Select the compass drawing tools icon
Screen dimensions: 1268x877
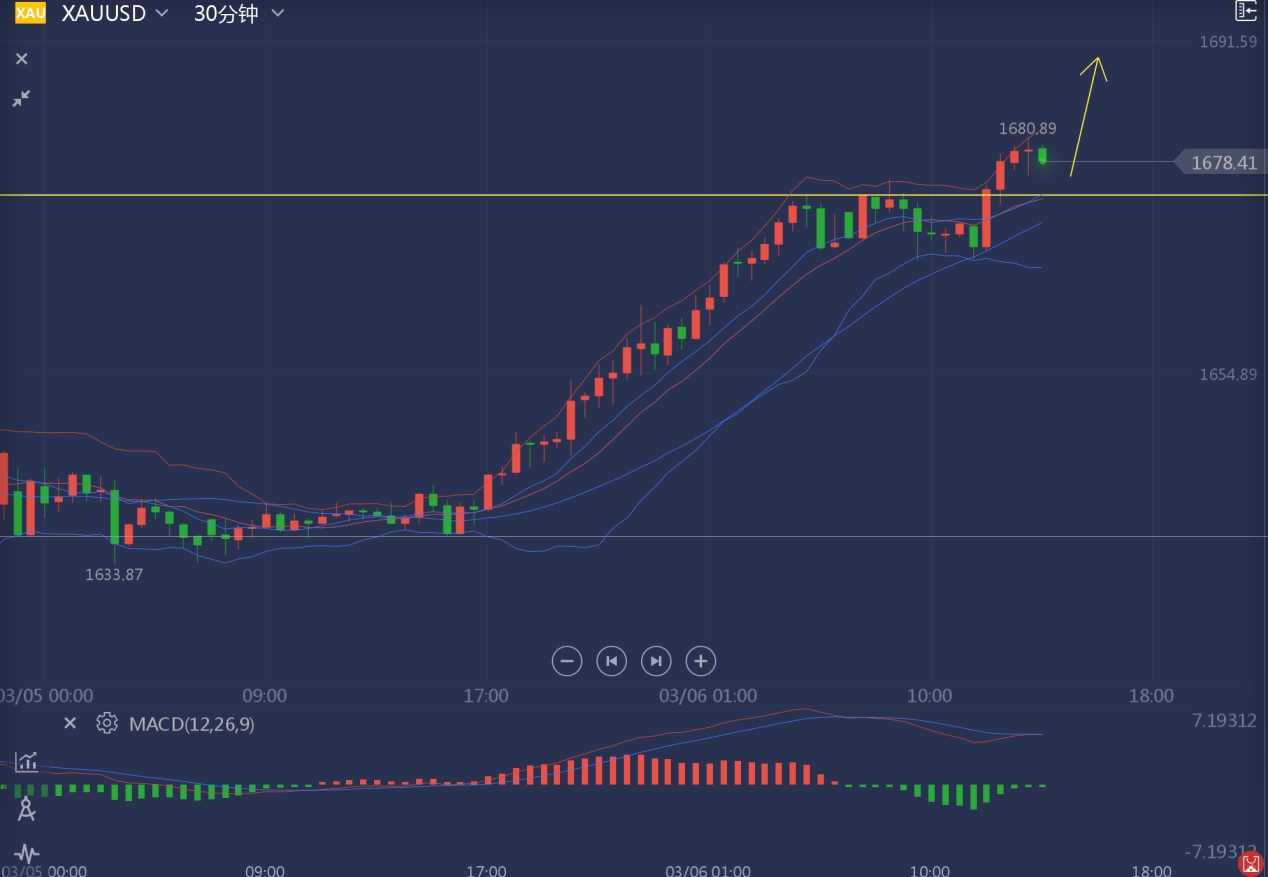(26, 809)
